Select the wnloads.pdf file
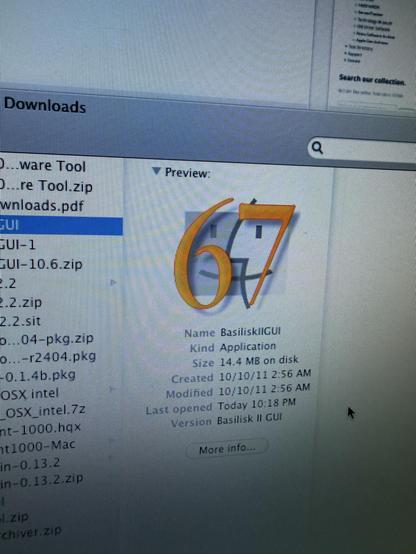This screenshot has width=416, height=554. 42,206
